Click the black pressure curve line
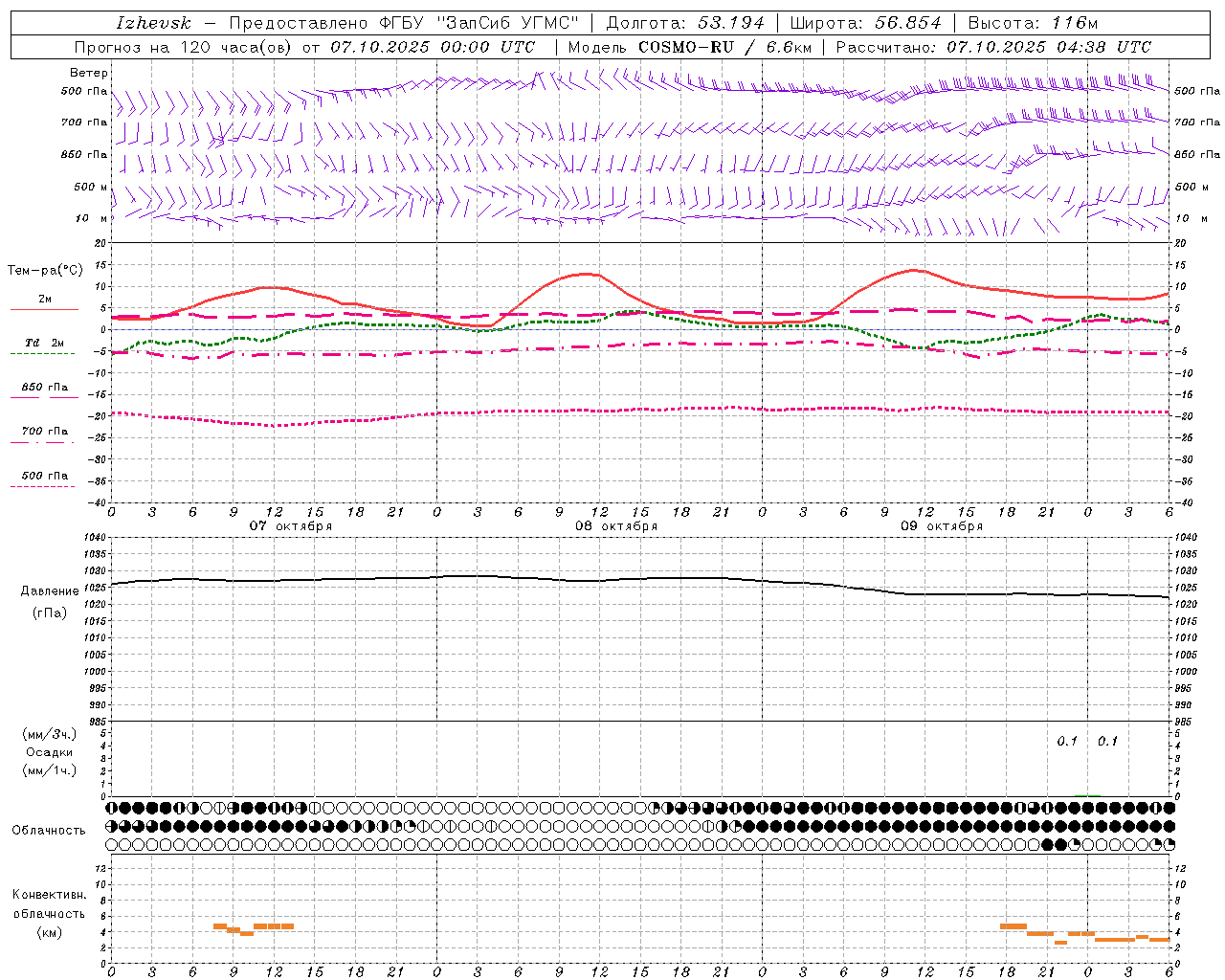This screenshot has height=980, width=1225. coord(640,579)
